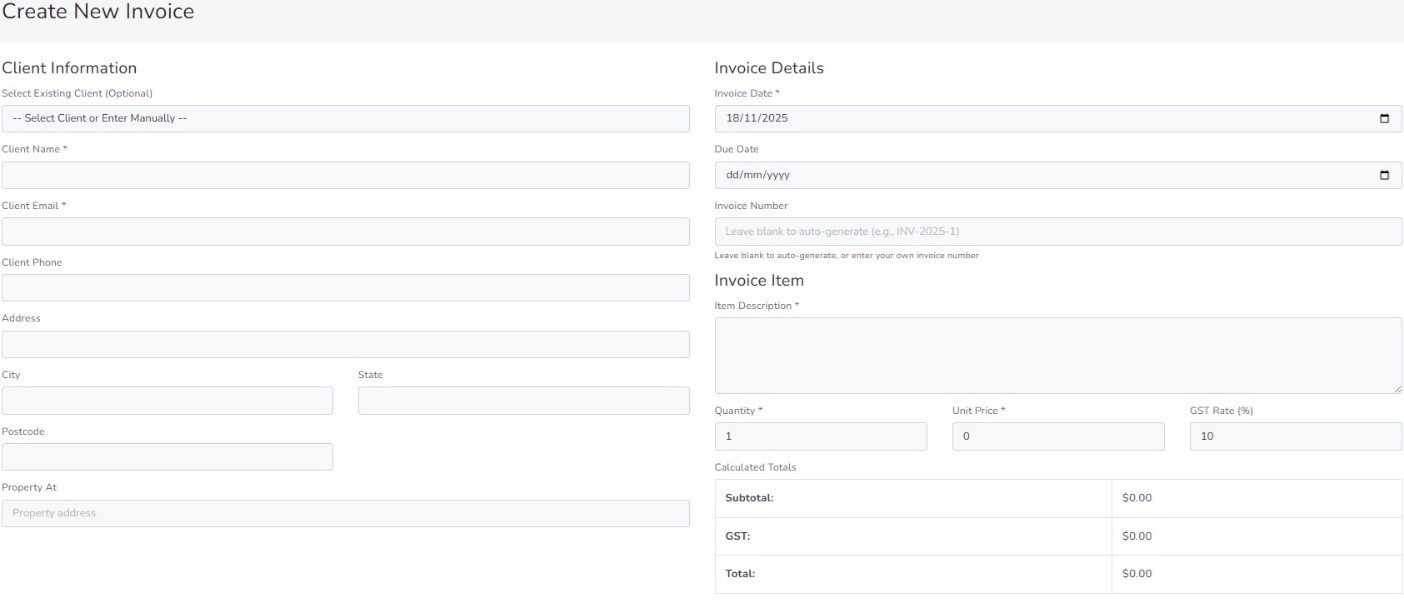Click the Invoice Number input field
Screen dimensions: 1404x603
coord(1058,232)
